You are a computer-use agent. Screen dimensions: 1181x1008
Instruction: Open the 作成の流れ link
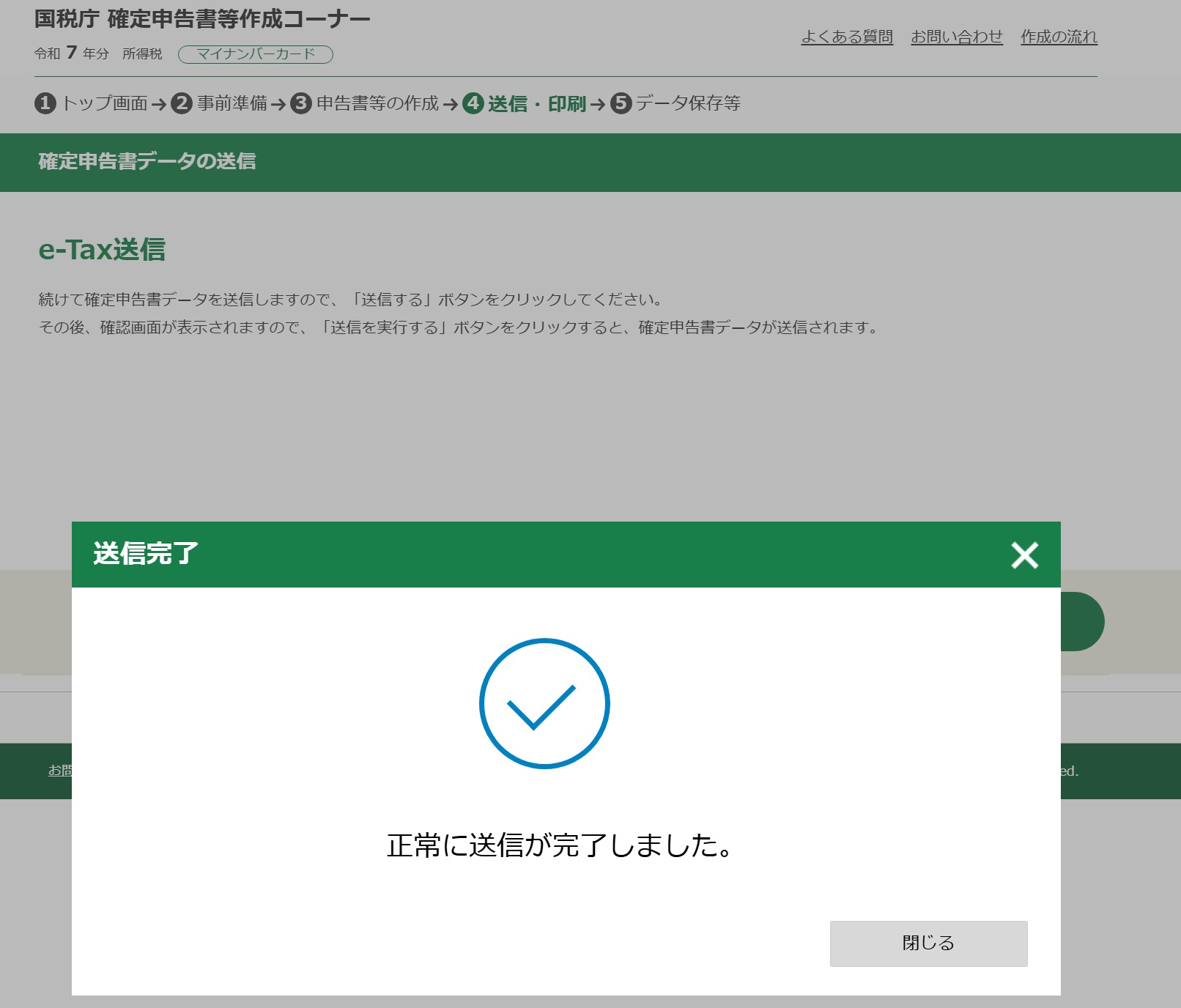tap(1059, 37)
